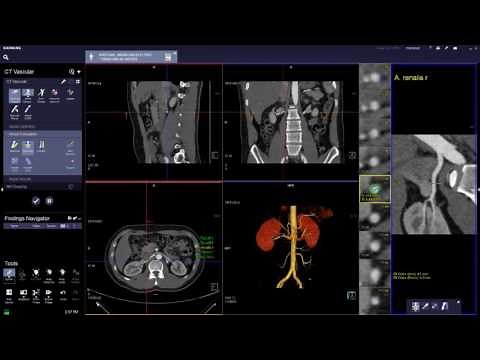Click the second icon in bottom-right vessel toolbar
The height and width of the screenshot is (360, 480).
[x=425, y=306]
